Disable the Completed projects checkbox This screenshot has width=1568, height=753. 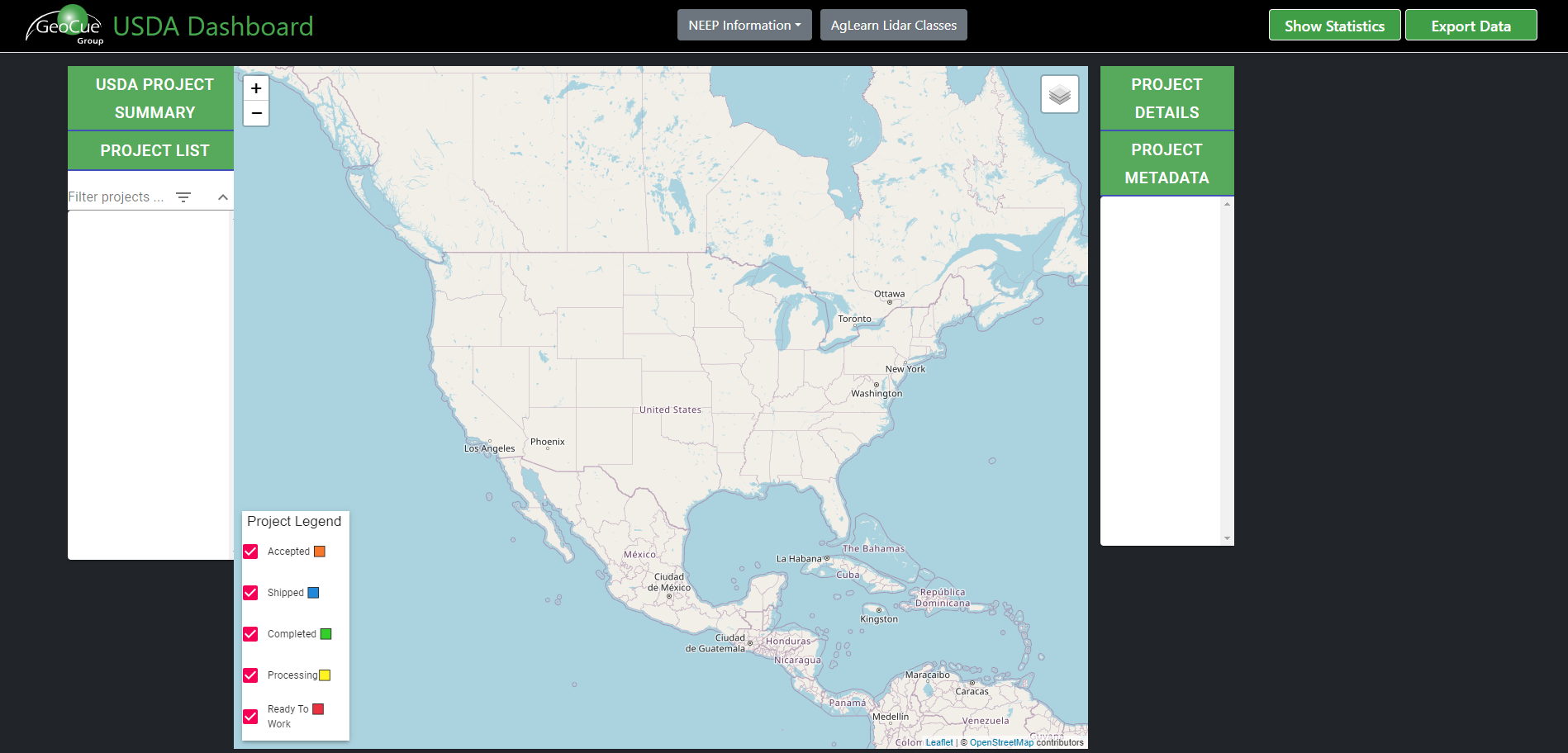(250, 633)
